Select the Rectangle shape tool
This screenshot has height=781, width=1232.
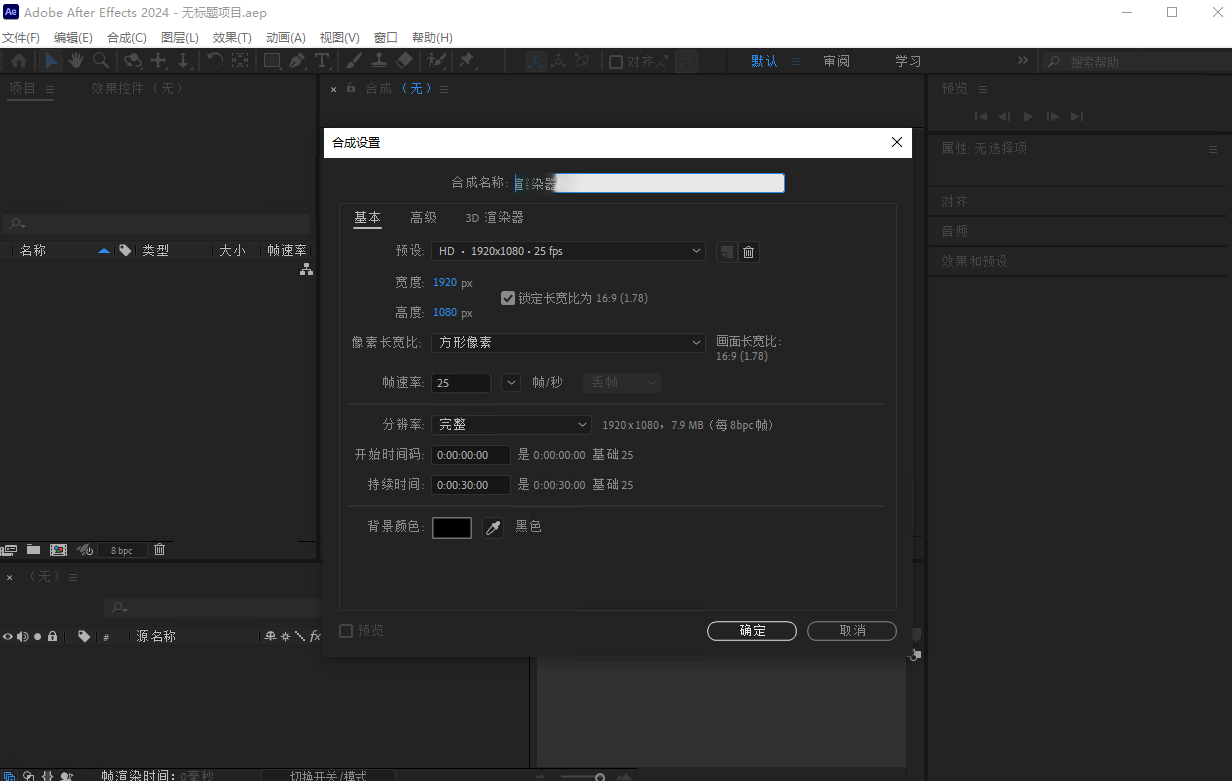click(272, 61)
